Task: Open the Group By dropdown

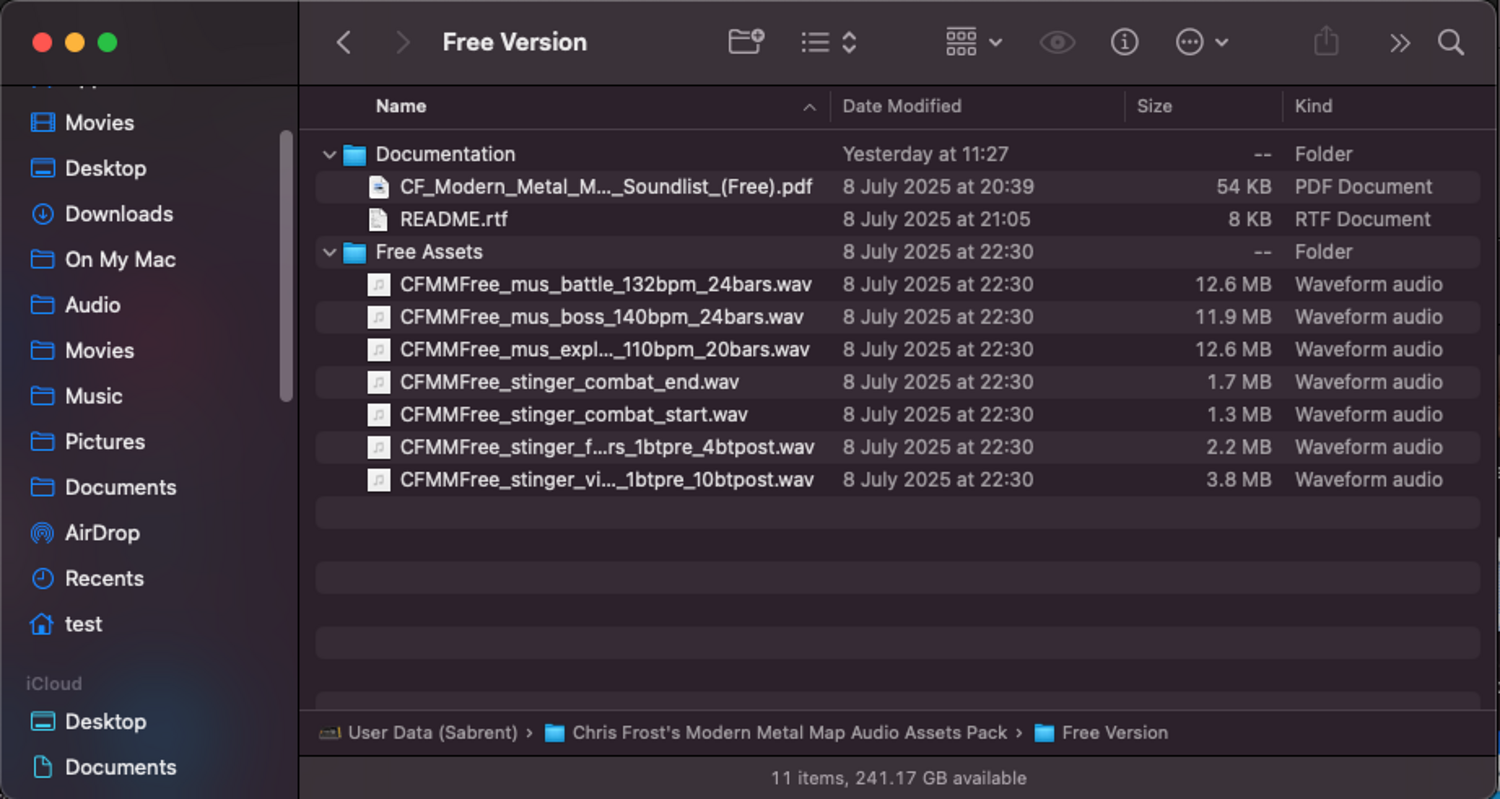Action: tap(973, 42)
